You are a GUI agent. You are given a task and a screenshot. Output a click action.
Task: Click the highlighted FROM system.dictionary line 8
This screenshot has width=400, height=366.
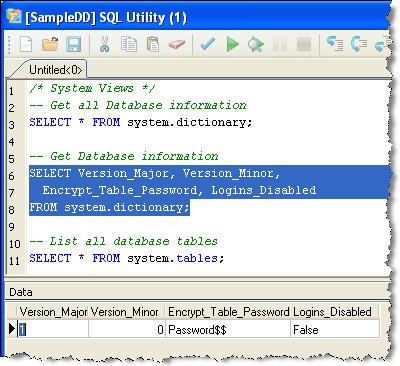[x=109, y=207]
